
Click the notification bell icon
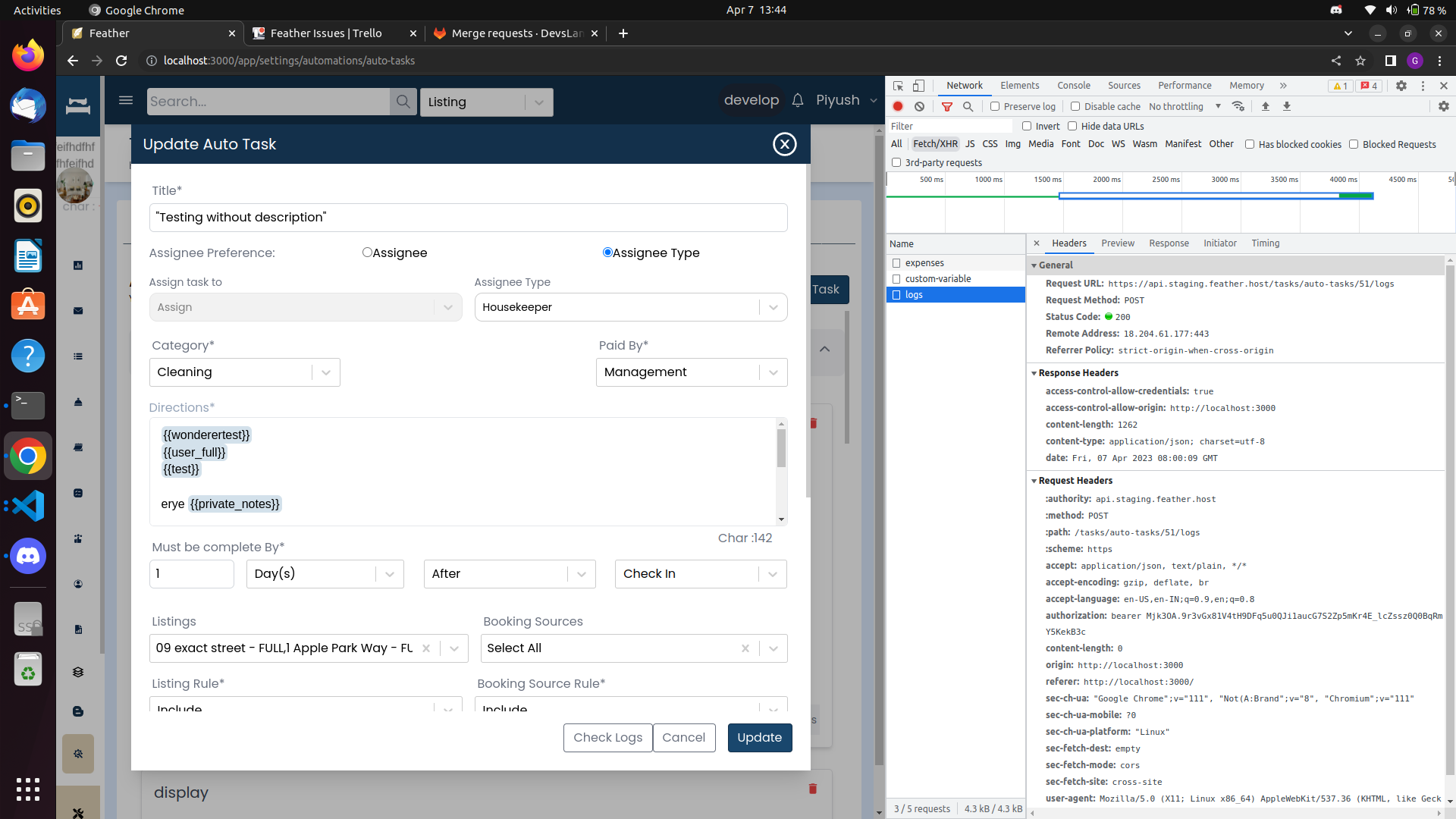tap(798, 101)
